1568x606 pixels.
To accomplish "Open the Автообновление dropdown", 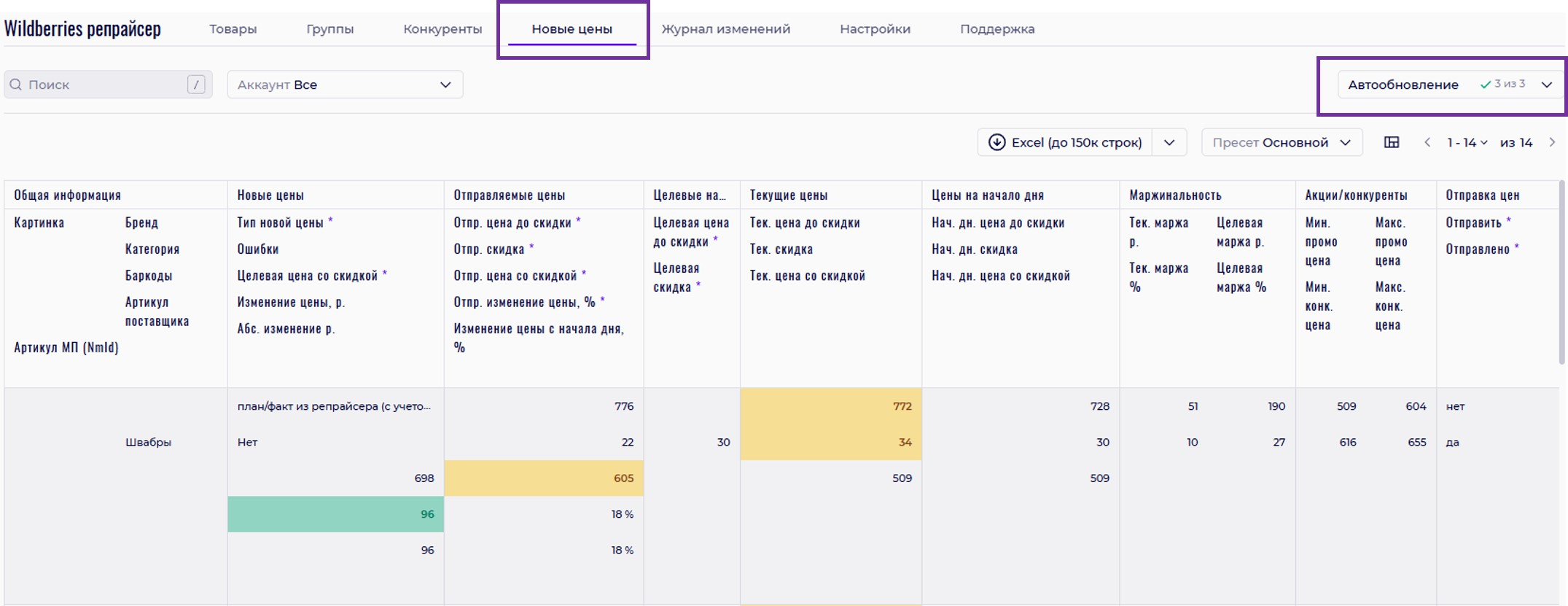I will point(1546,85).
